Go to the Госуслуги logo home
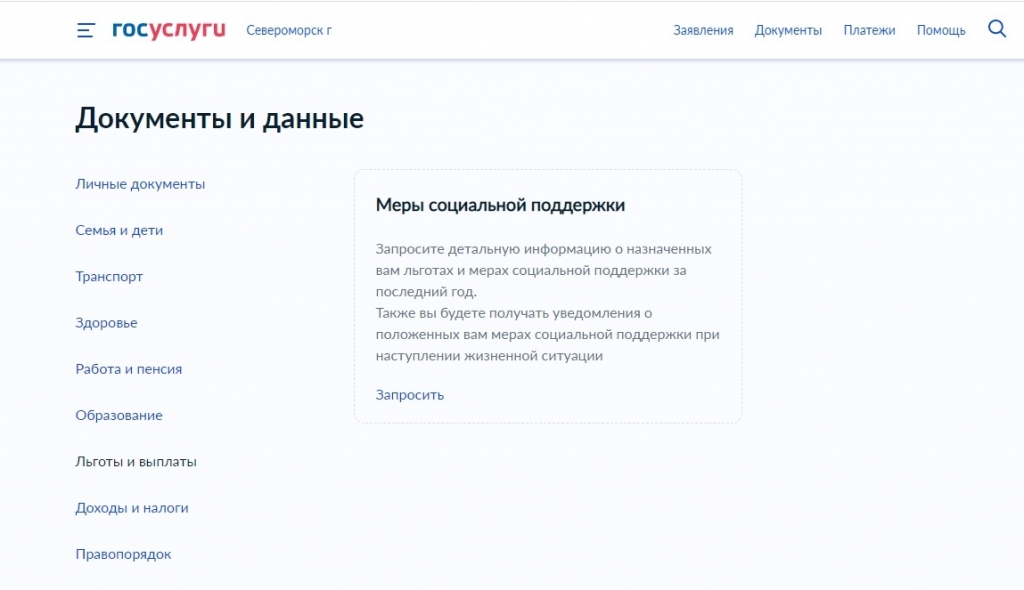 pos(168,30)
